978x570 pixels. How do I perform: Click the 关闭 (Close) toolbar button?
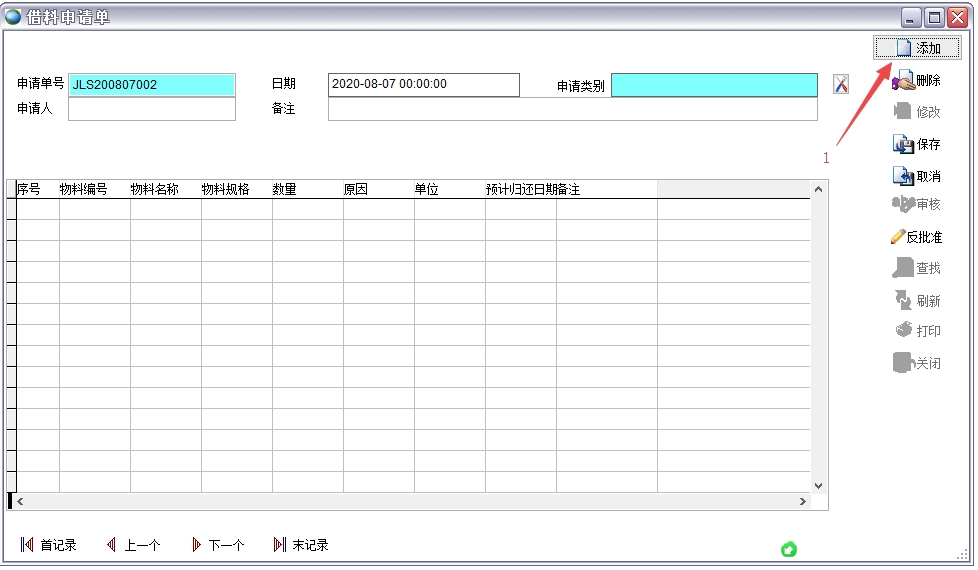tap(917, 363)
